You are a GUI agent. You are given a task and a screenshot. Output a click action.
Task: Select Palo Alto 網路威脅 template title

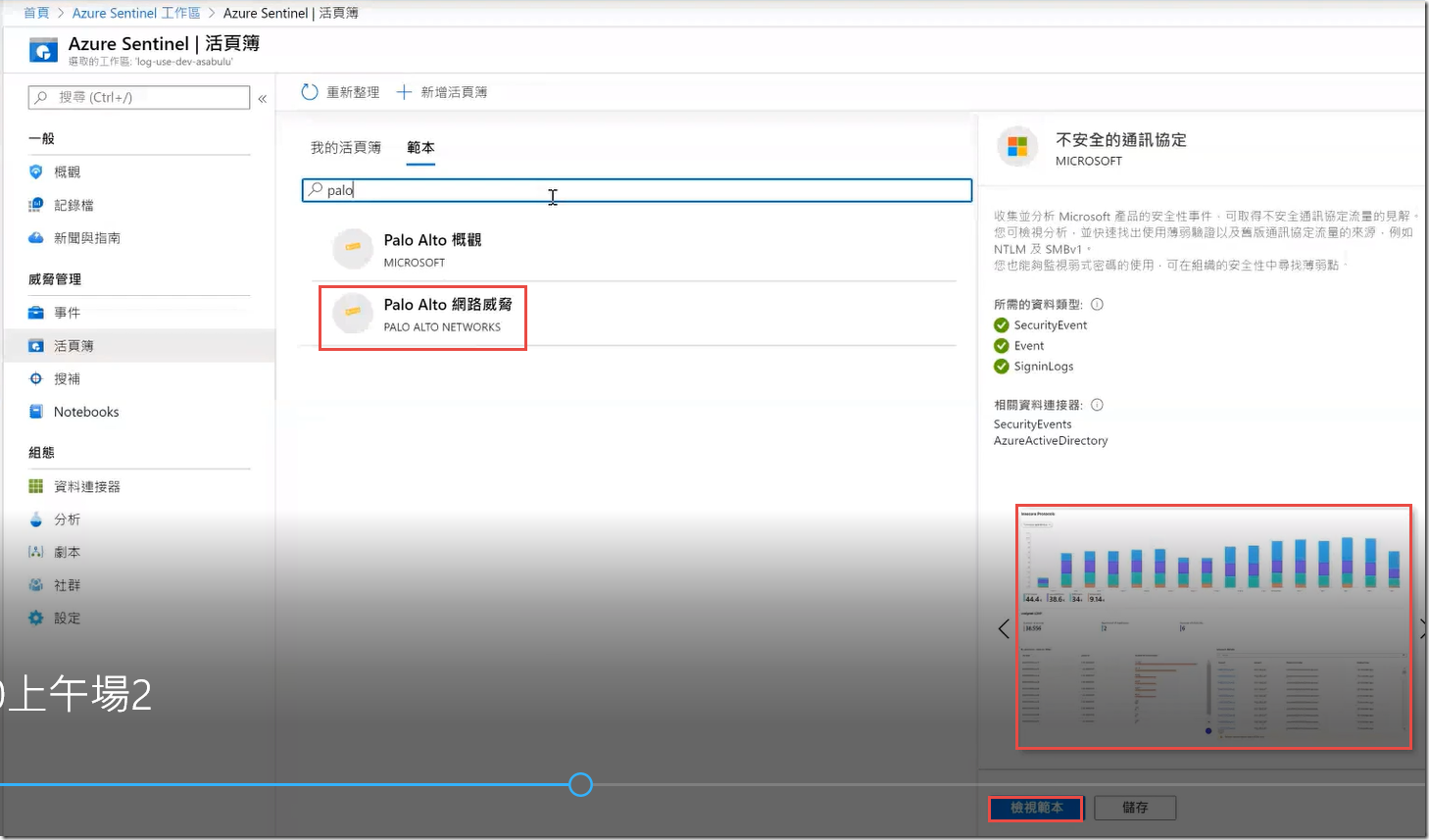[x=448, y=305]
